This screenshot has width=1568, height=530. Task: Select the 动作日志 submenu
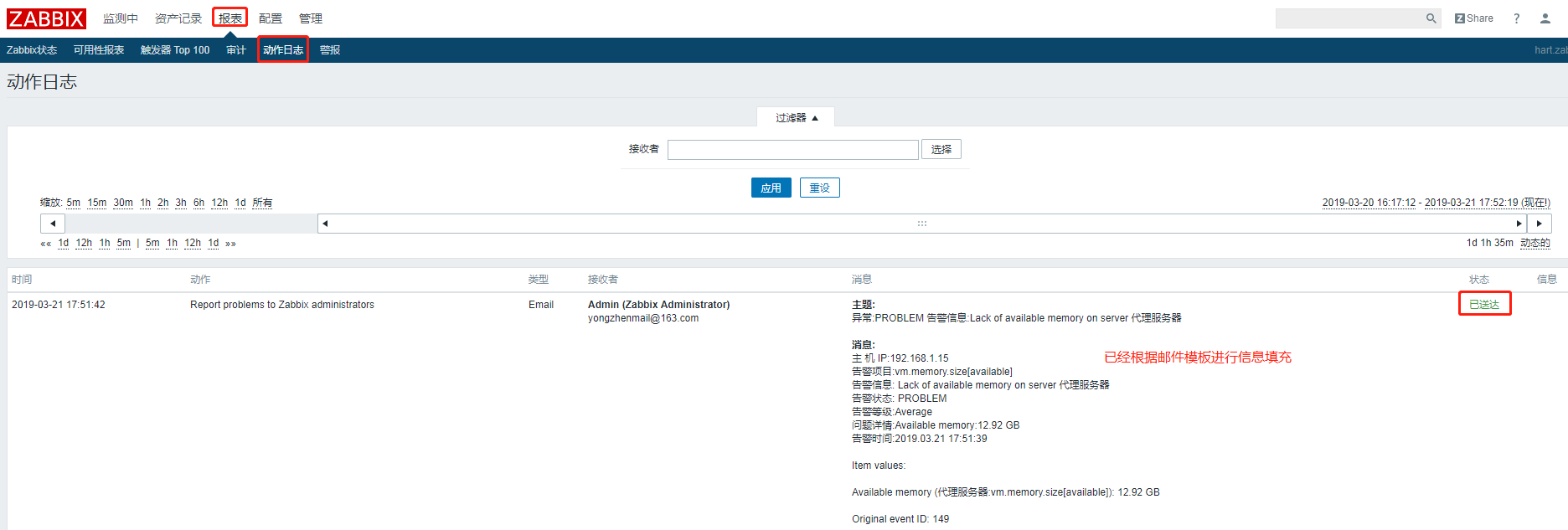point(283,50)
